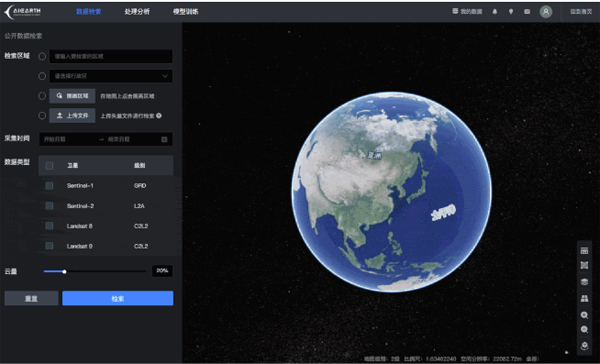Click the 'Landsat 8' satellite name
This screenshot has height=364, width=600.
click(x=80, y=226)
